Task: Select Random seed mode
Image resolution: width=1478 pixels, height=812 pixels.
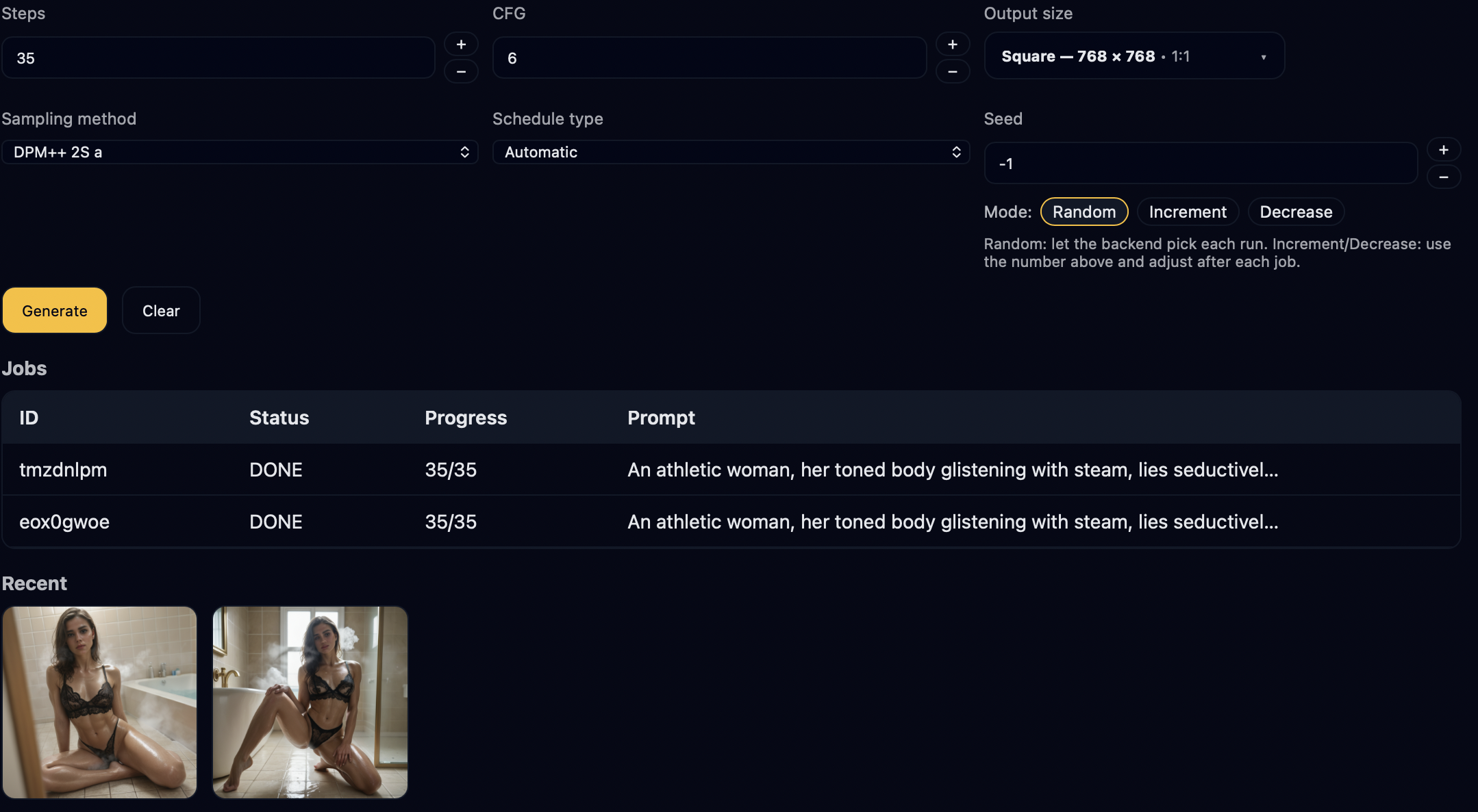Action: coord(1084,212)
